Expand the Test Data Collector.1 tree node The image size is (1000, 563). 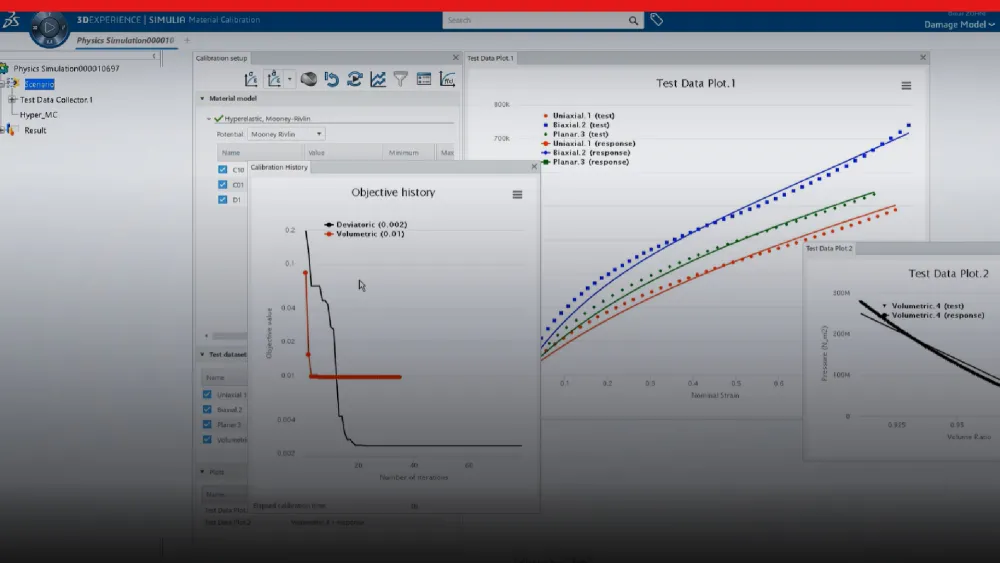click(12, 99)
